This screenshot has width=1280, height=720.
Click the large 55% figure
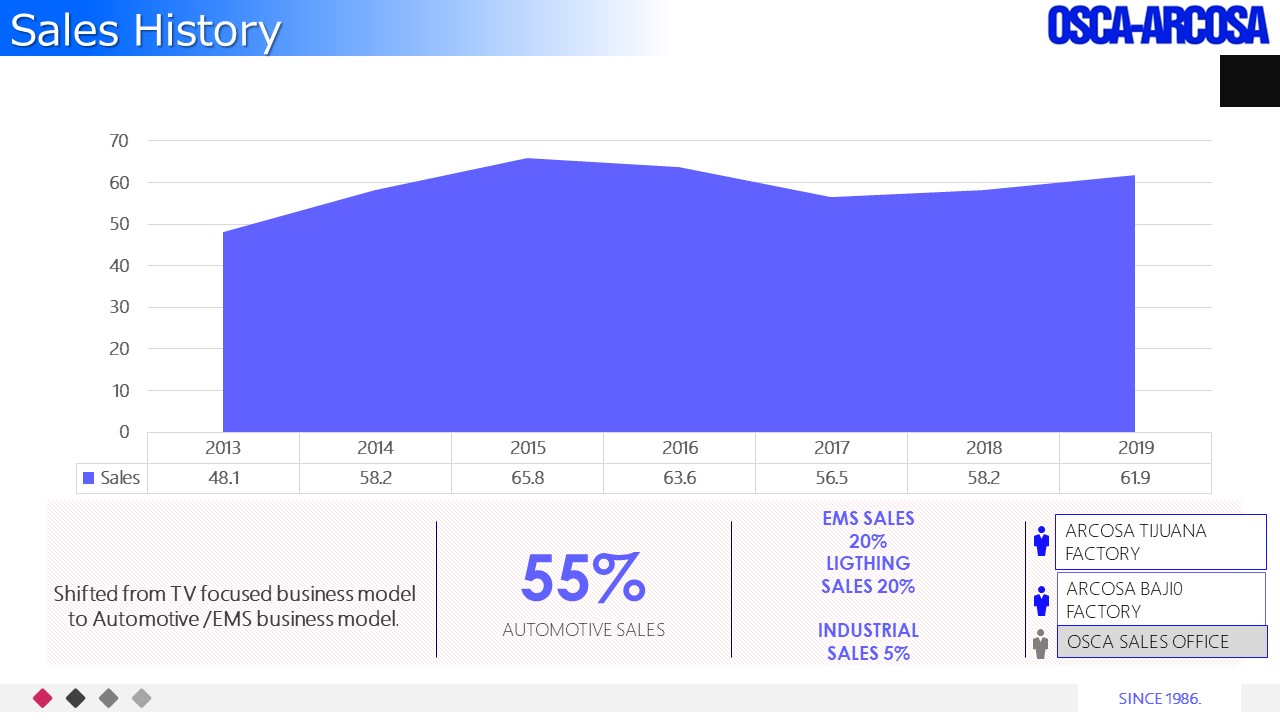click(583, 579)
